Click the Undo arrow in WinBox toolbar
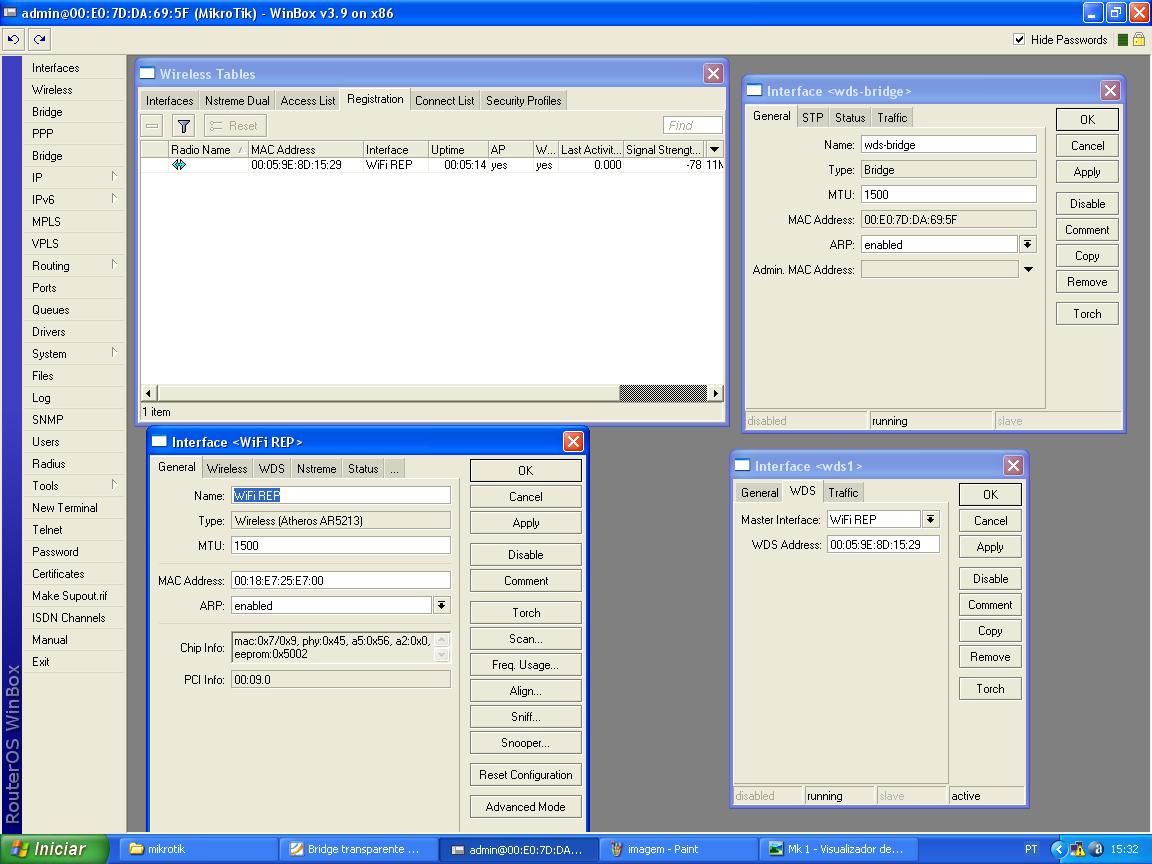The height and width of the screenshot is (864, 1152). coord(14,40)
